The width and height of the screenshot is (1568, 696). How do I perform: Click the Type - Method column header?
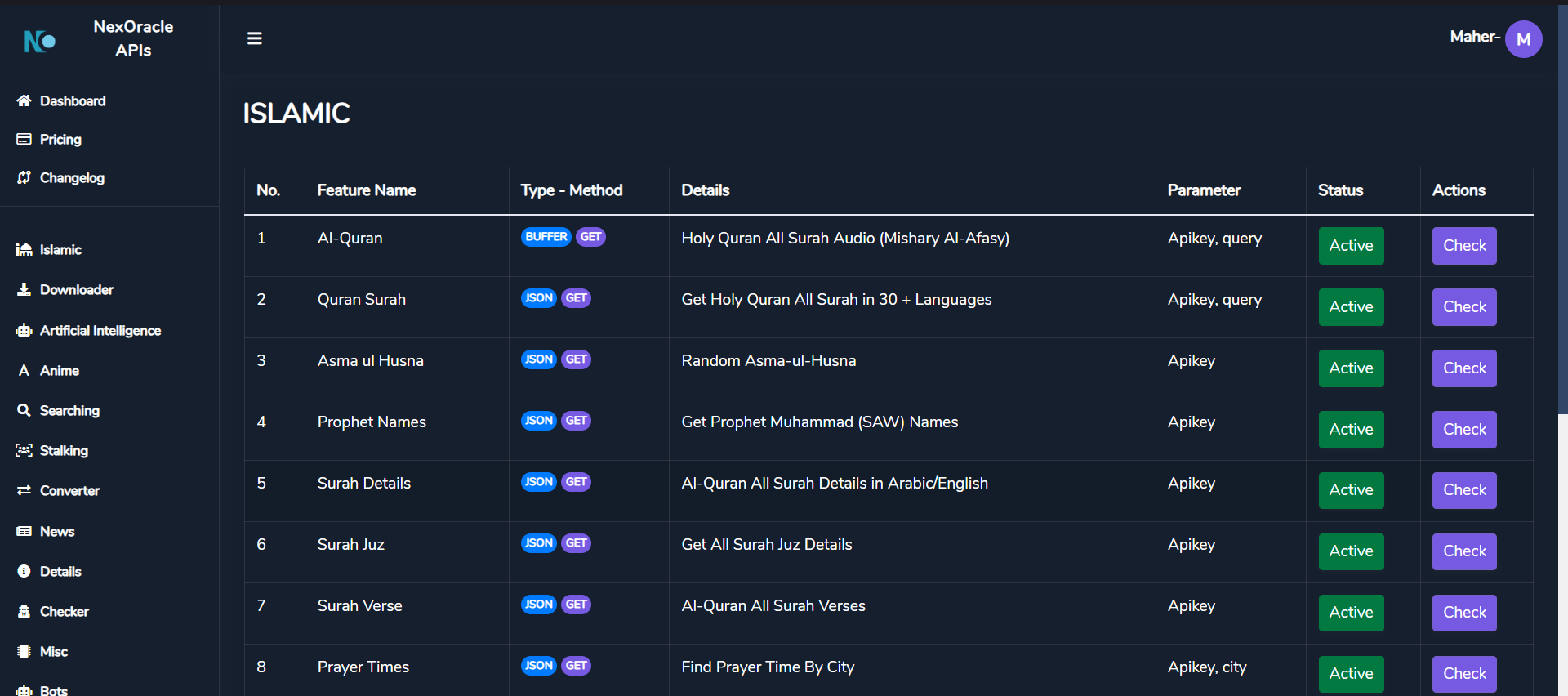click(572, 190)
